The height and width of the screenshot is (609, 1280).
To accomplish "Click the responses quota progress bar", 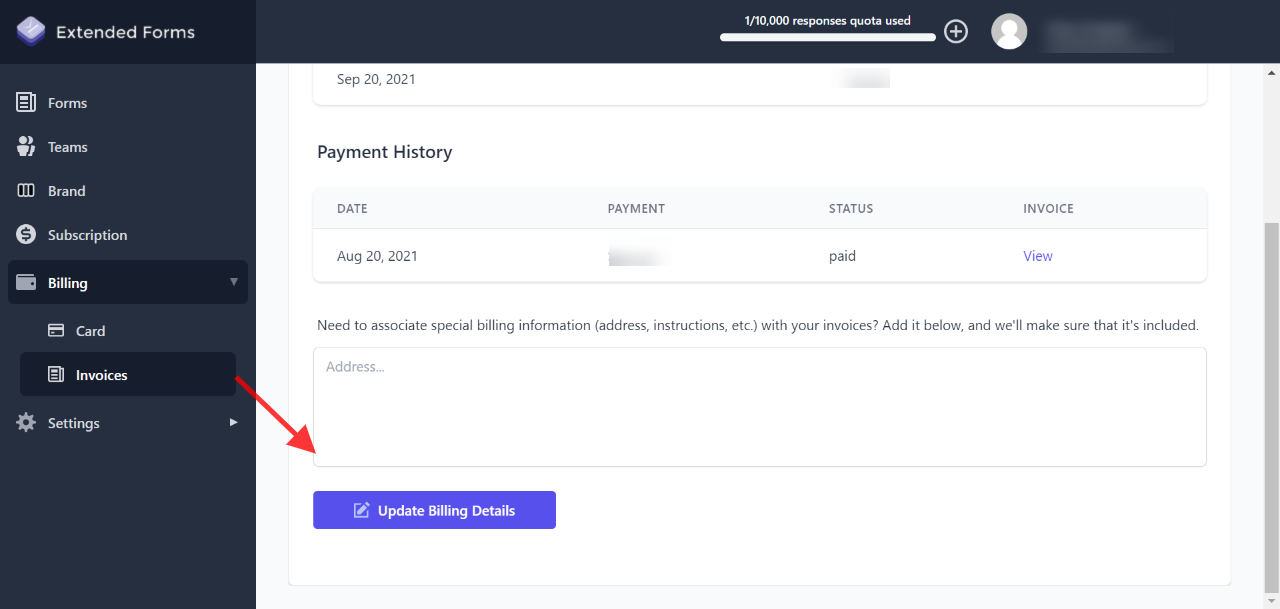I will [x=827, y=36].
